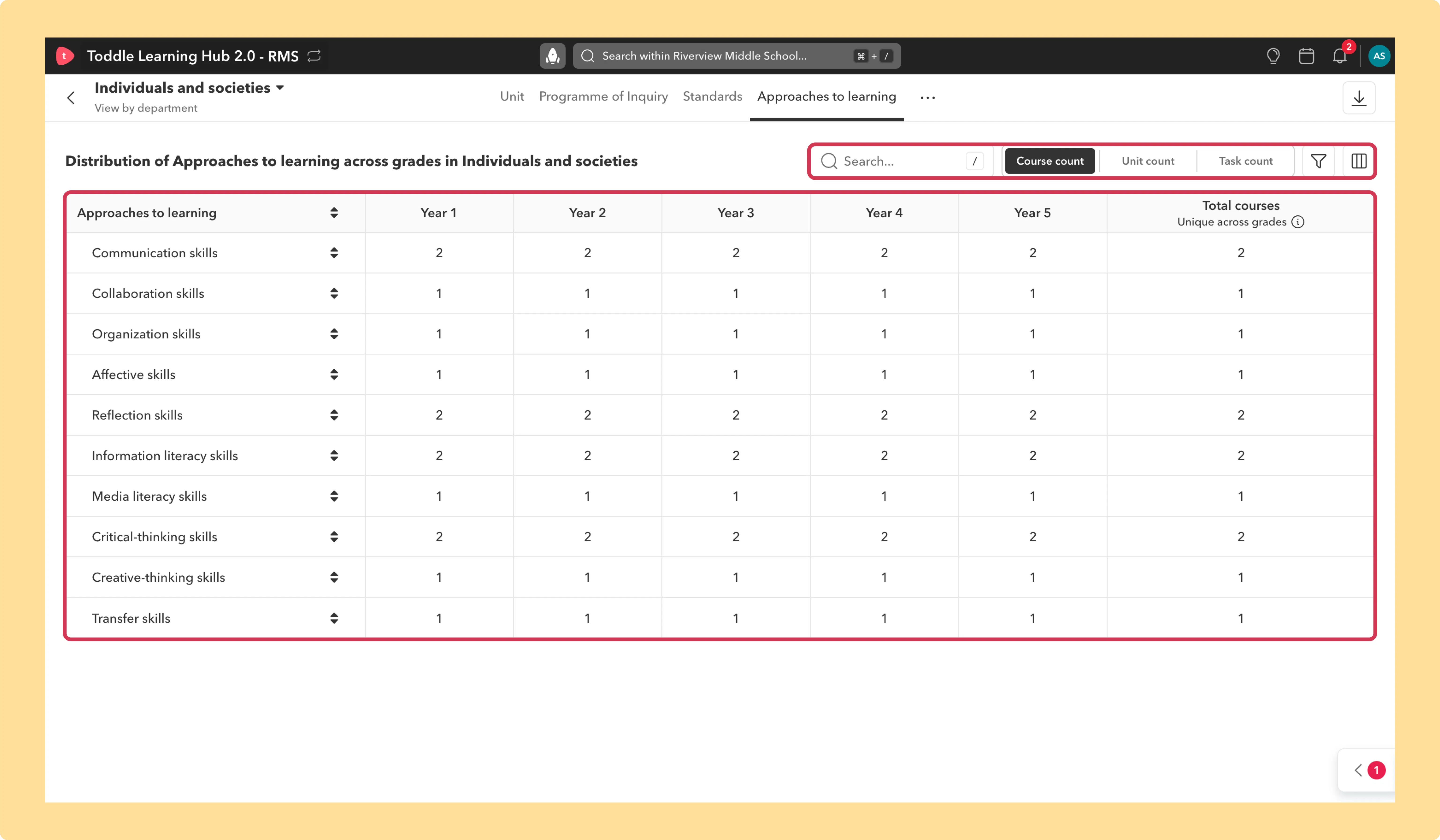1440x840 pixels.
Task: Select the Approaches to learning tab
Action: click(x=827, y=97)
